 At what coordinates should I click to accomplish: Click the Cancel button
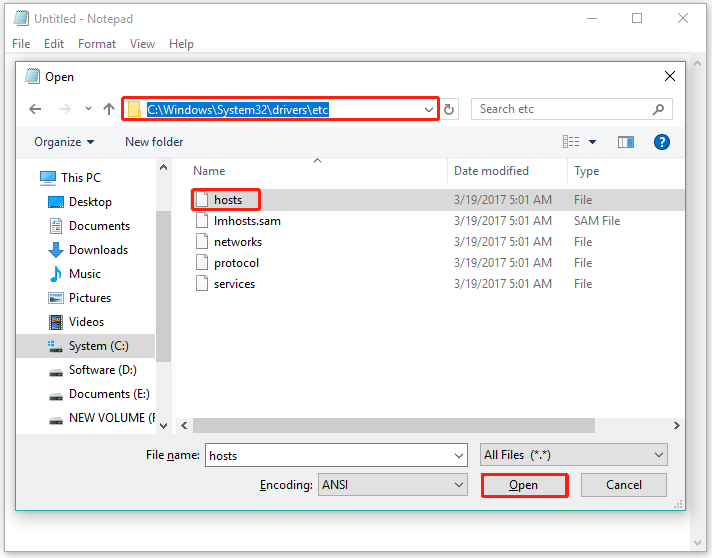(623, 485)
